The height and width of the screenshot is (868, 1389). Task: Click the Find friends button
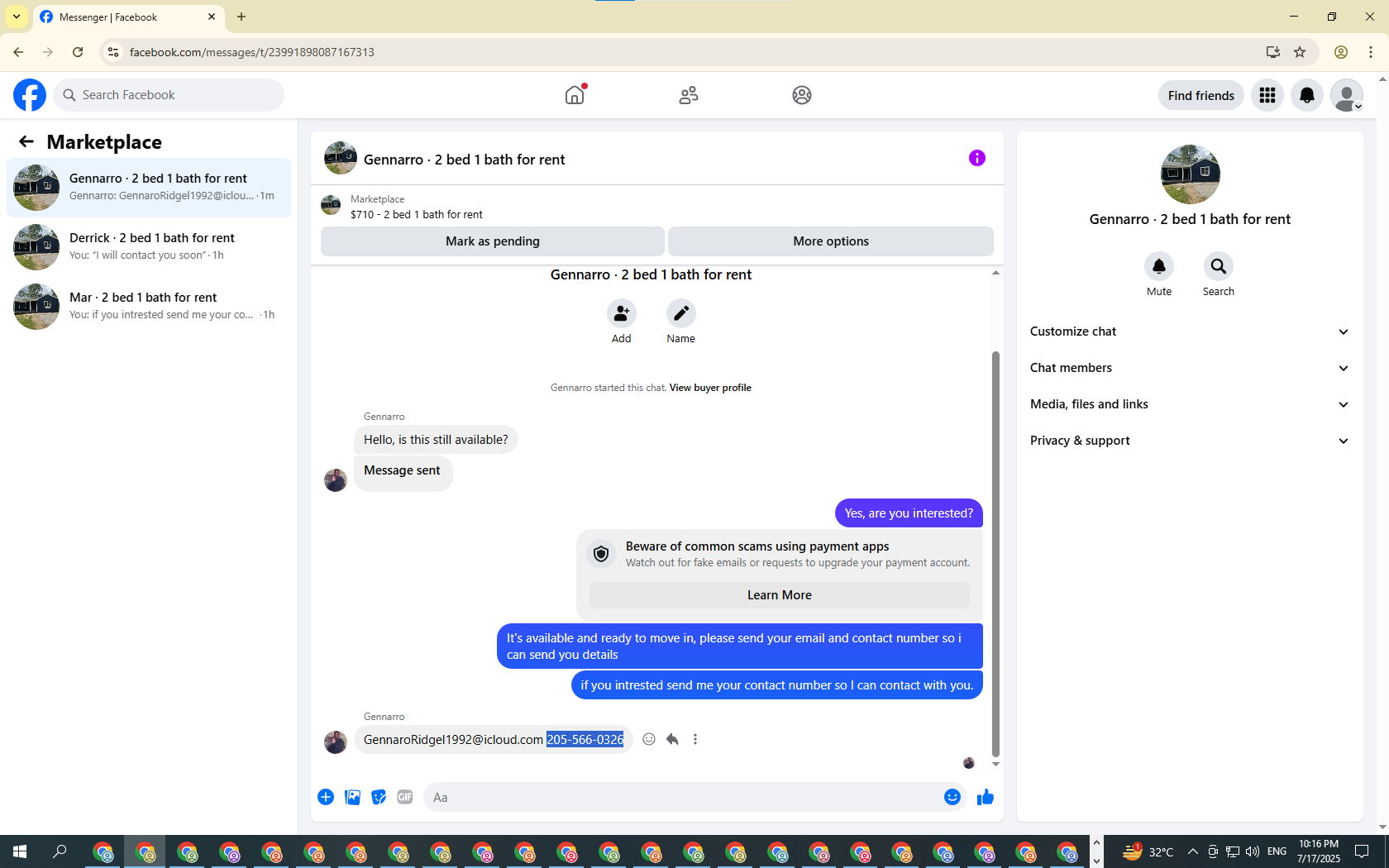pyautogui.click(x=1201, y=95)
